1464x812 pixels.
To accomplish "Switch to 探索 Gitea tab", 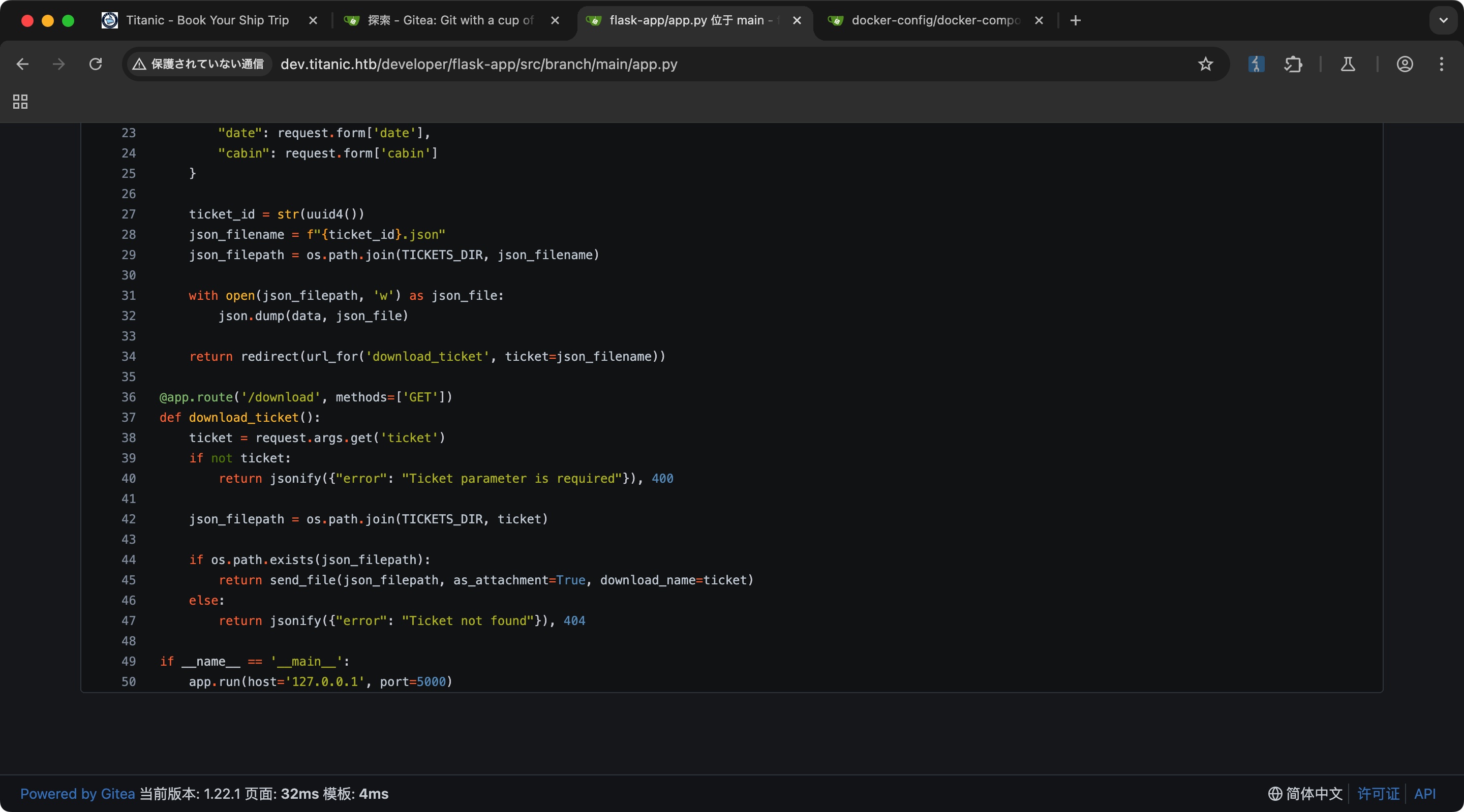I will [x=450, y=20].
